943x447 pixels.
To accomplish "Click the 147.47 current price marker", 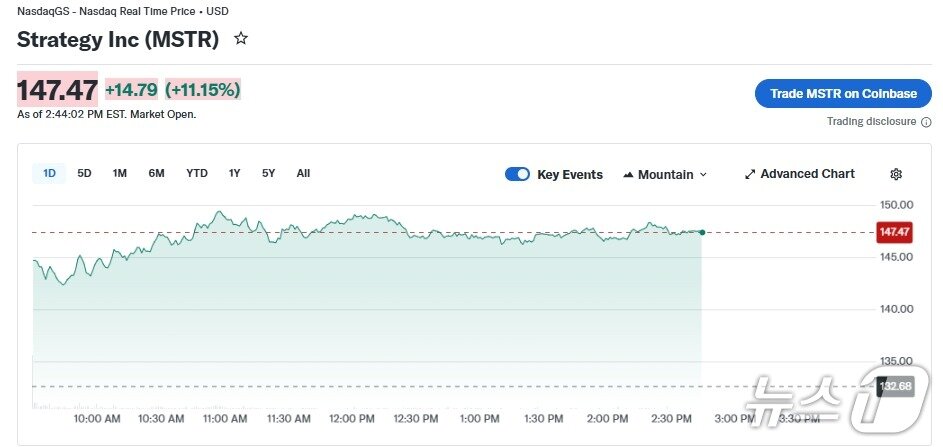I will 894,232.
